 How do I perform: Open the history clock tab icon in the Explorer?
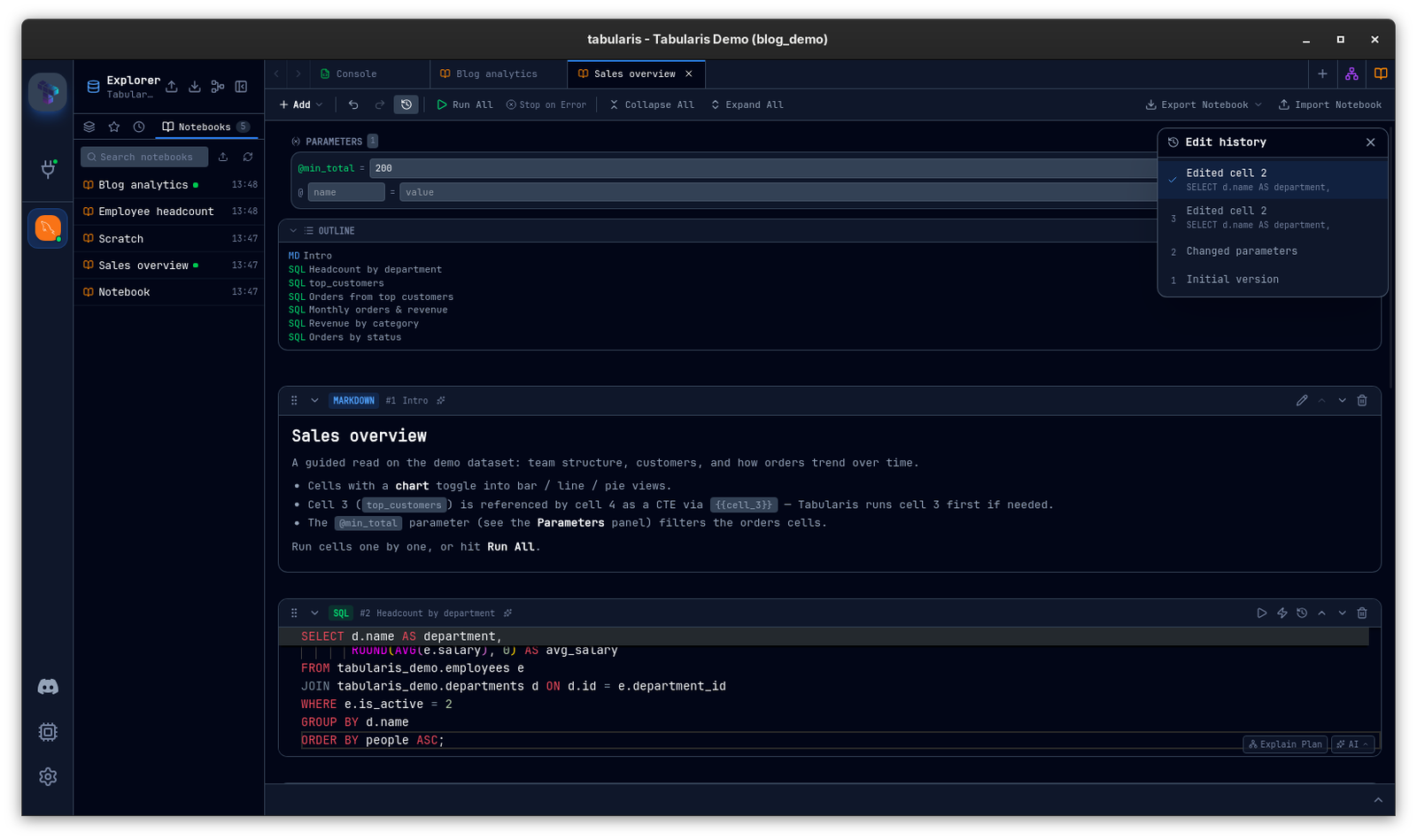139,127
